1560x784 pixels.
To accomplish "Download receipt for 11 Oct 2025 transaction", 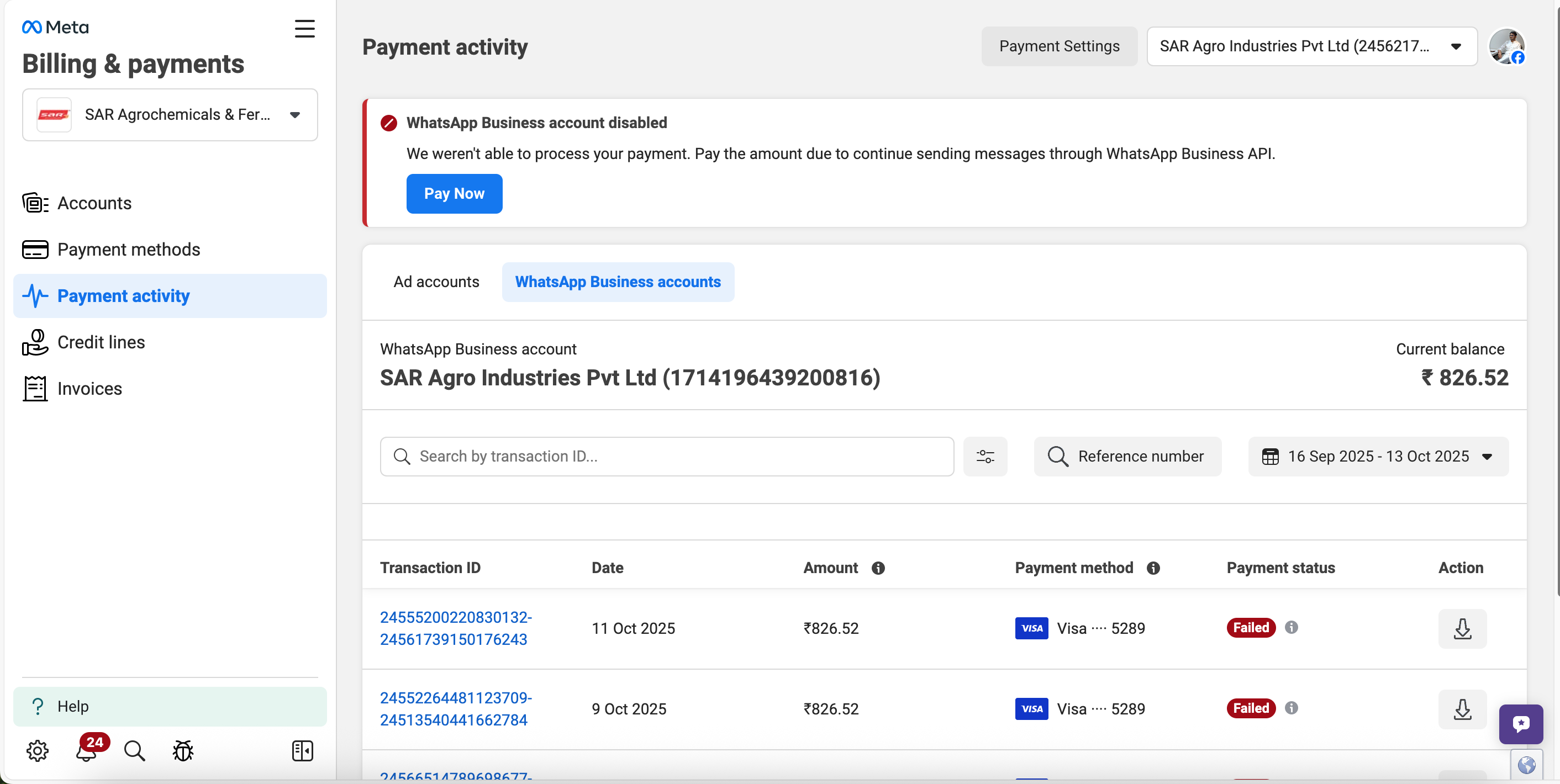I will tap(1462, 628).
